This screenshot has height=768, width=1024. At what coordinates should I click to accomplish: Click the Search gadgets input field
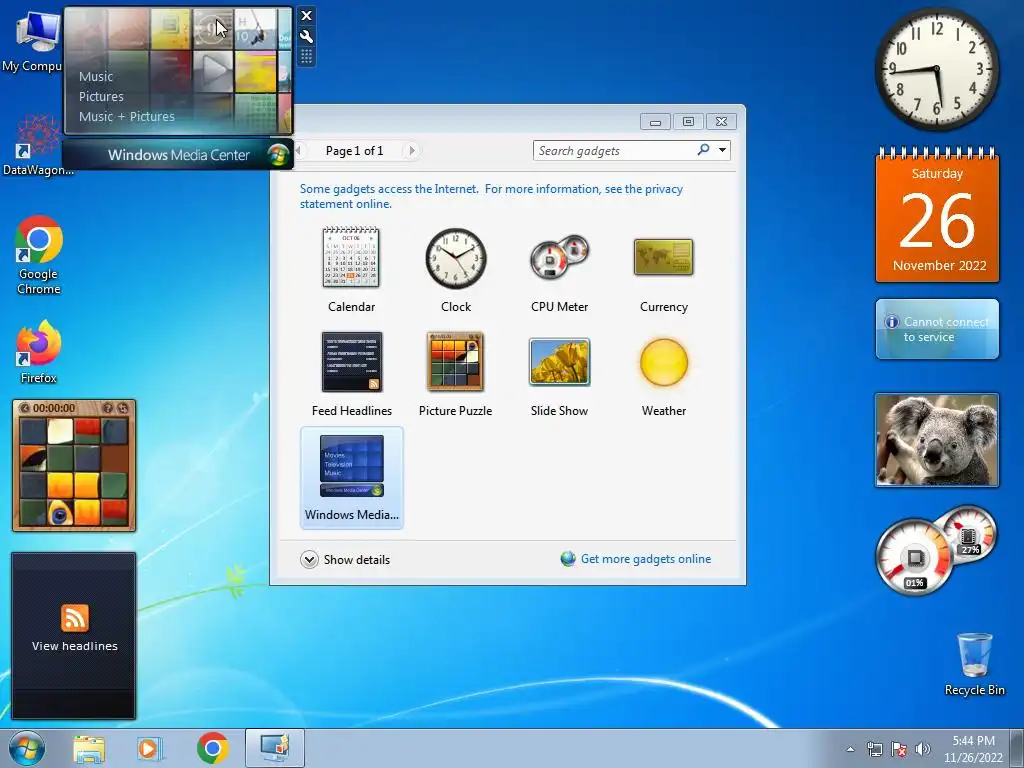(614, 151)
